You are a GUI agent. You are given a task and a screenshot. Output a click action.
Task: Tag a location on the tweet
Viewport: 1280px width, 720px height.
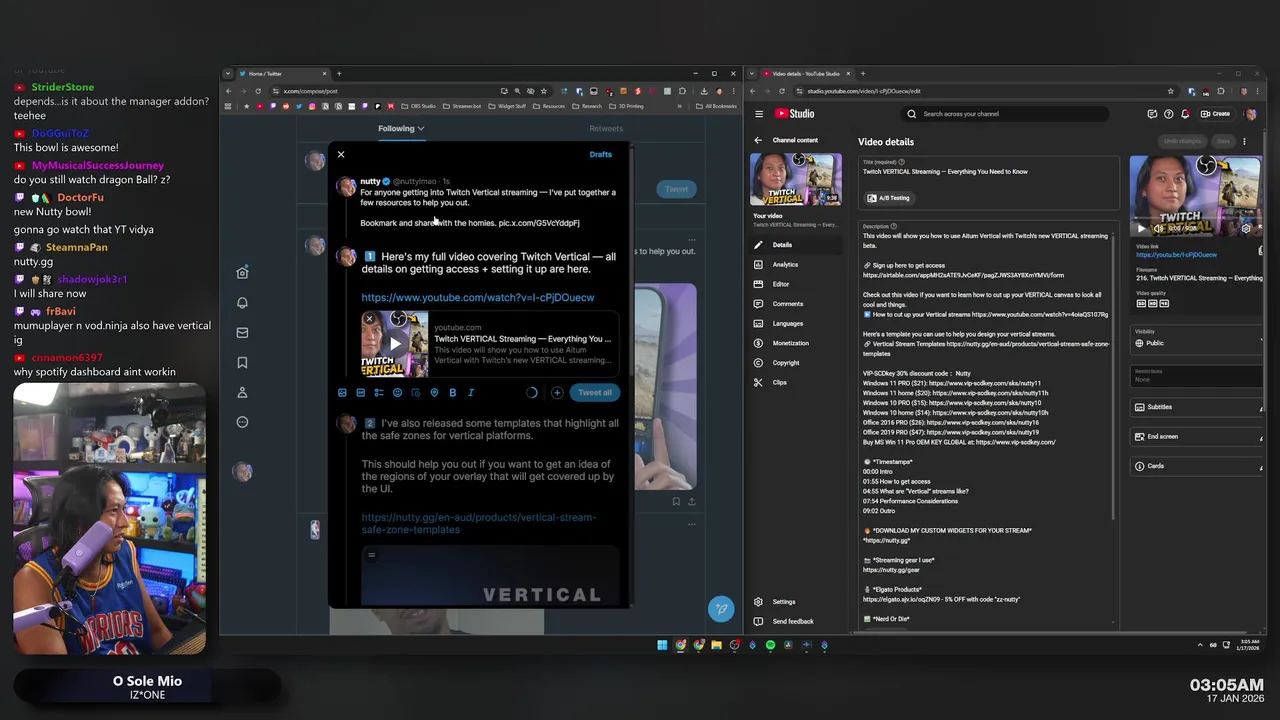point(434,393)
